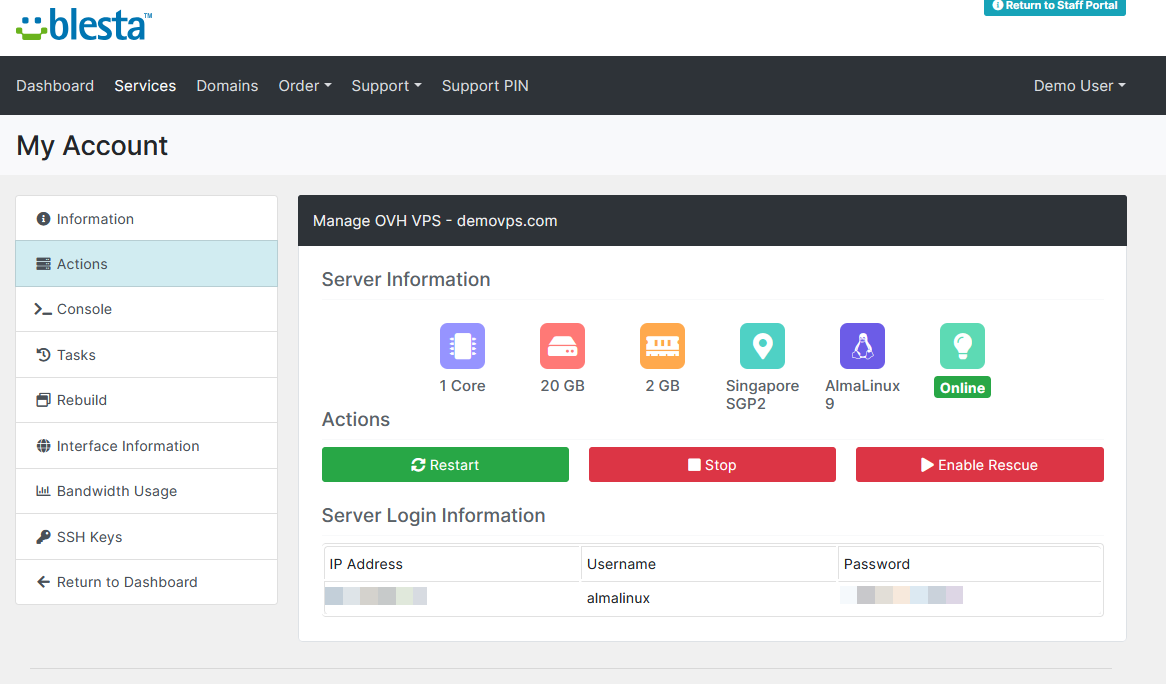Click the green Online status badge

pos(962,387)
